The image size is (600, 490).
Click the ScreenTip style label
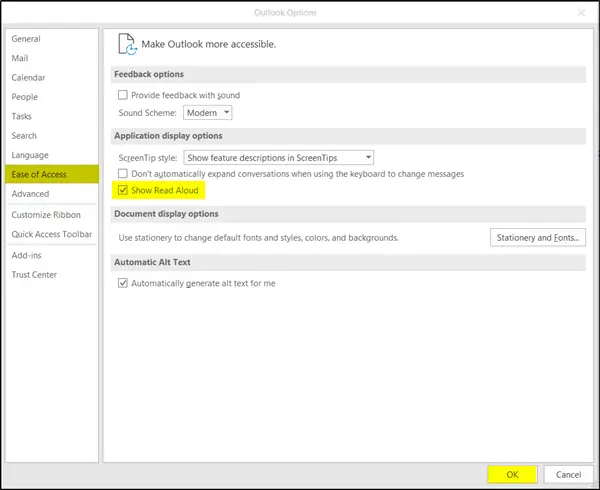tap(148, 158)
